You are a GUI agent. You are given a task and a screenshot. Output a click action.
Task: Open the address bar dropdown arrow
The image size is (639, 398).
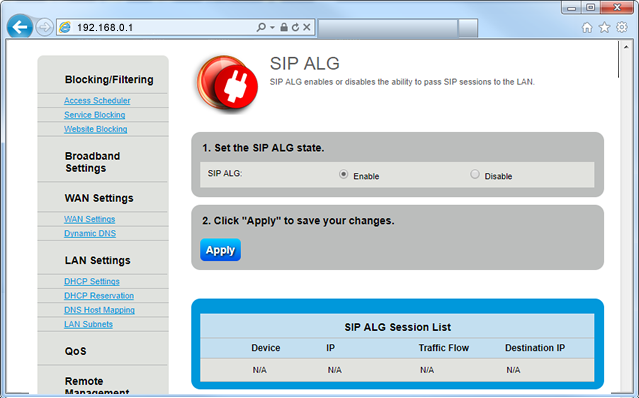(272, 27)
